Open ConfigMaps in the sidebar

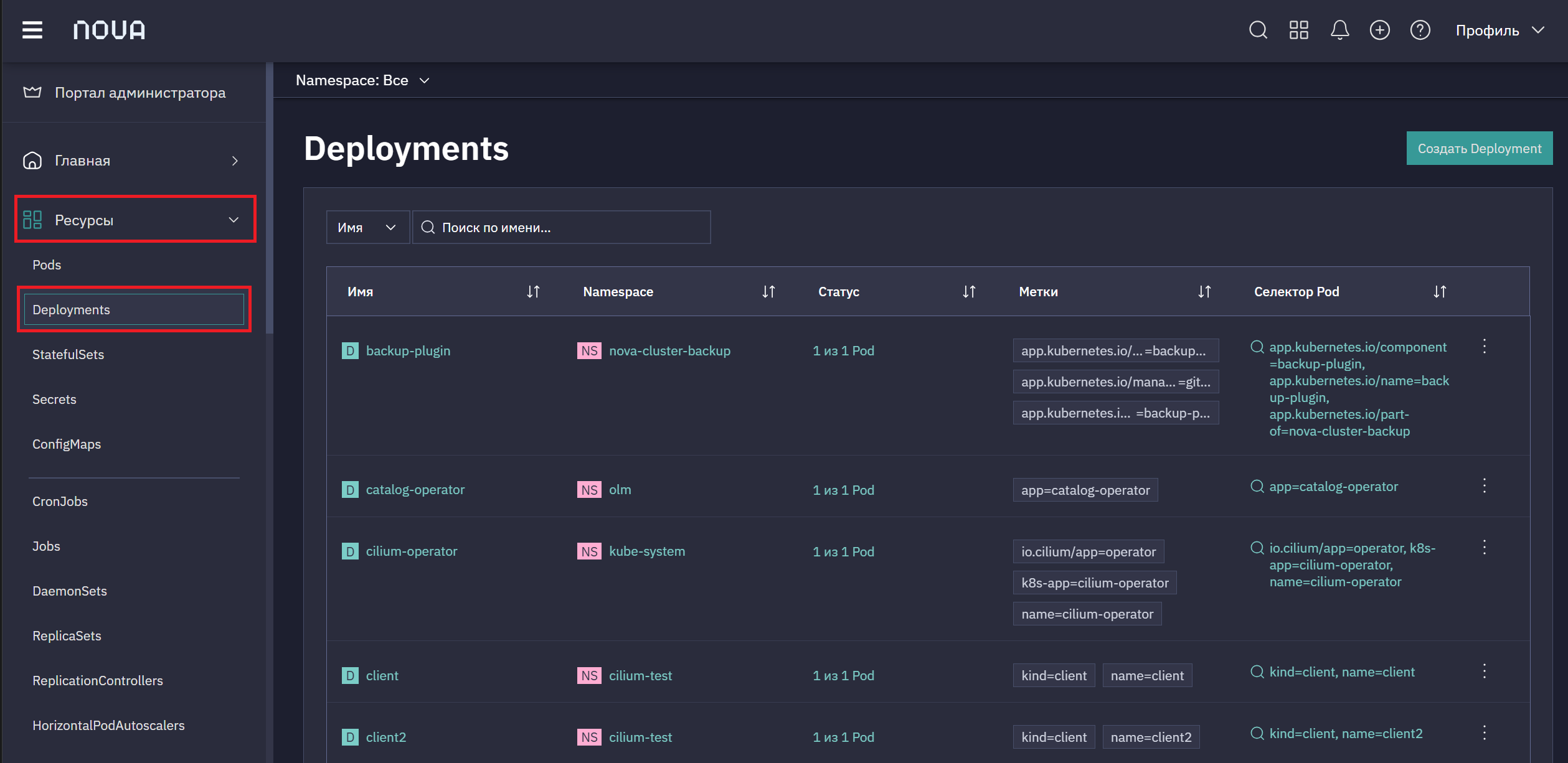coord(67,444)
